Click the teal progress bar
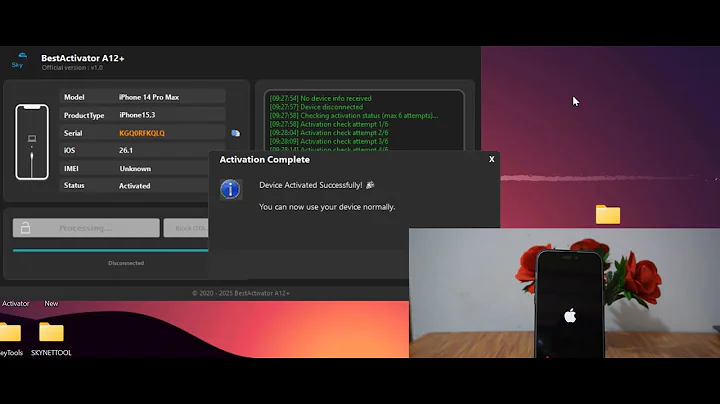 point(110,250)
